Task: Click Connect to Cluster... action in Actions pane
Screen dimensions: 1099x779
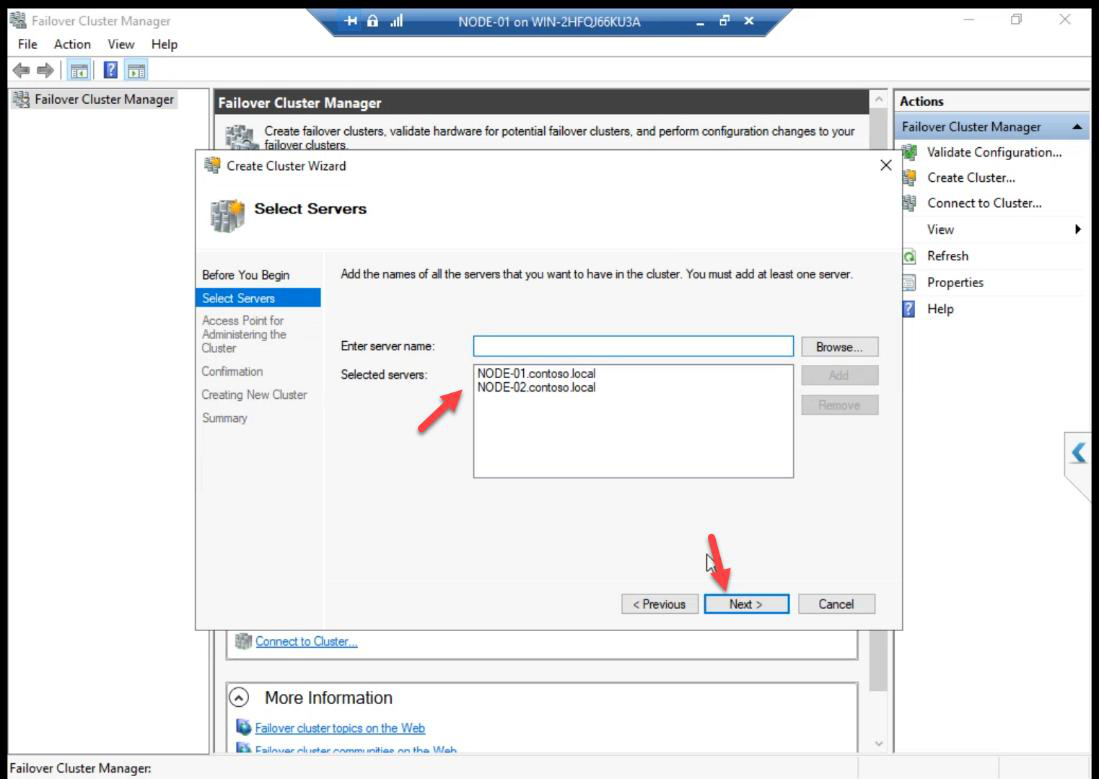Action: point(984,203)
